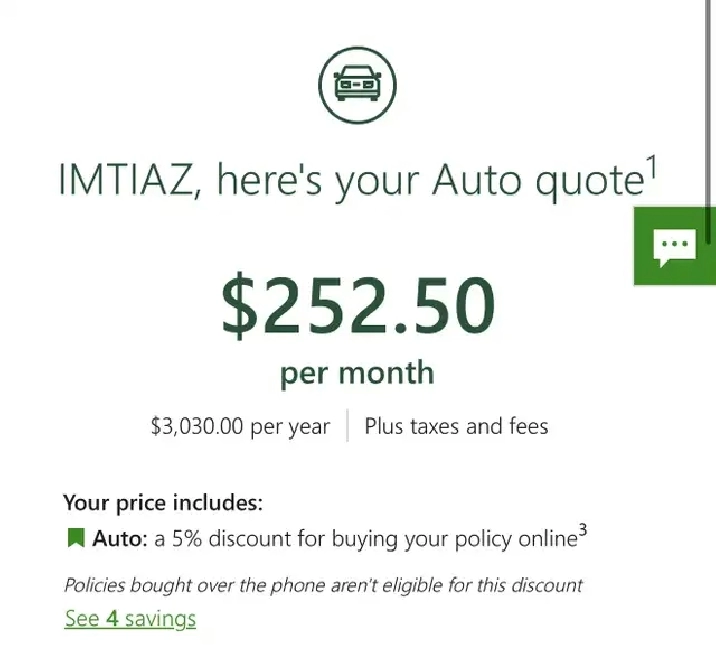Click the "Plus taxes and fees" text
This screenshot has height=672, width=716.
pos(456,426)
